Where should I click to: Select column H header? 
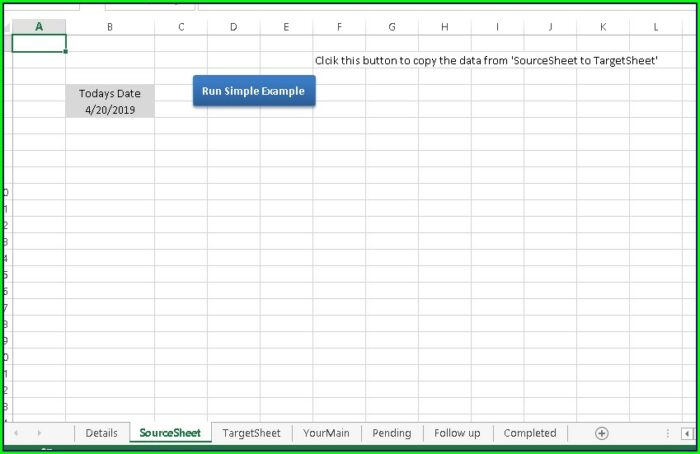445,27
